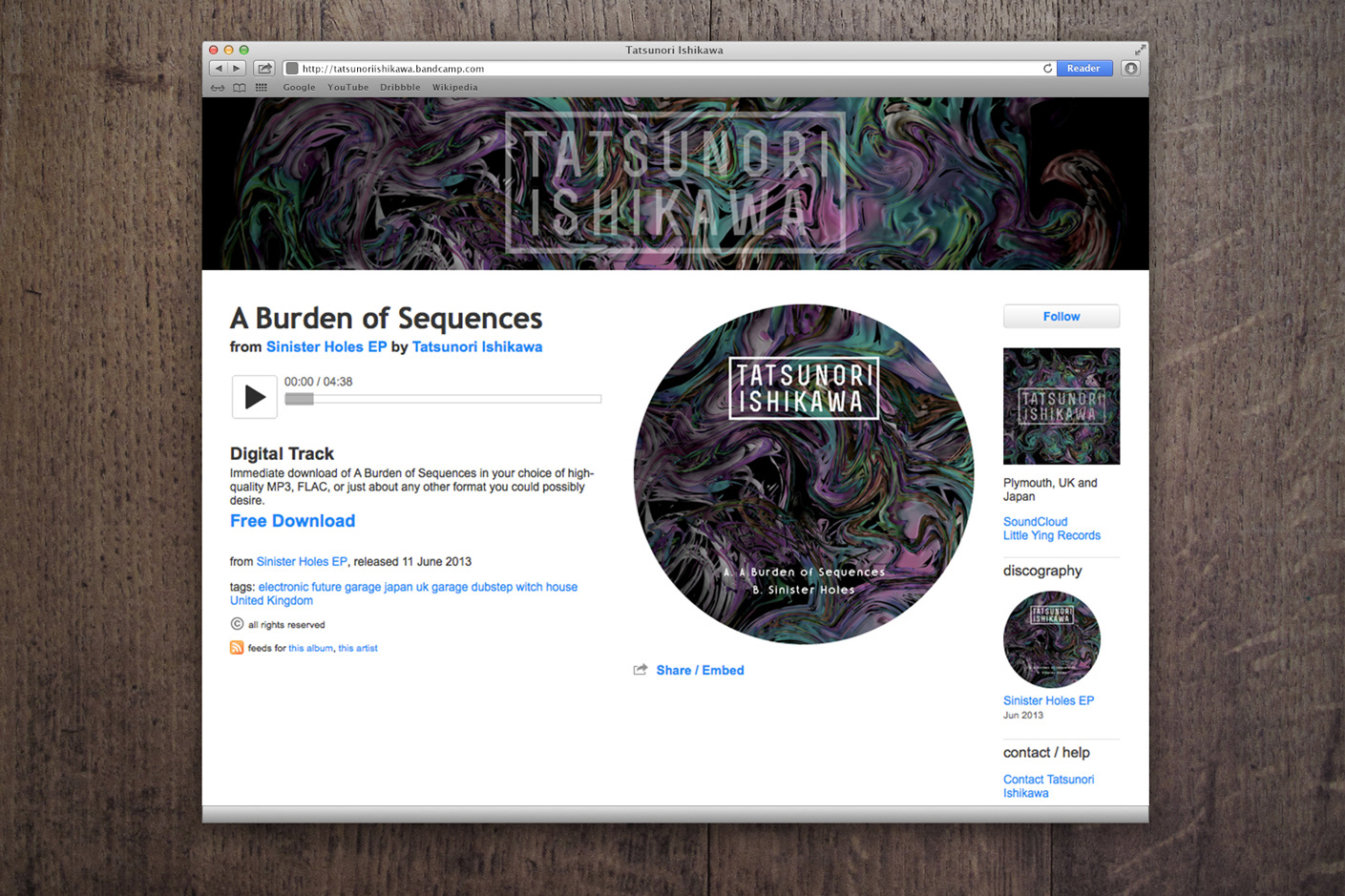Click the address bar URL field
The width and height of the screenshot is (1345, 896).
click(668, 69)
